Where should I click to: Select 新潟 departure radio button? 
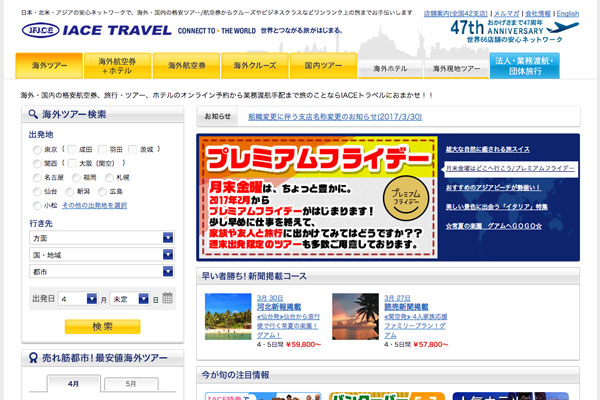tap(69, 192)
